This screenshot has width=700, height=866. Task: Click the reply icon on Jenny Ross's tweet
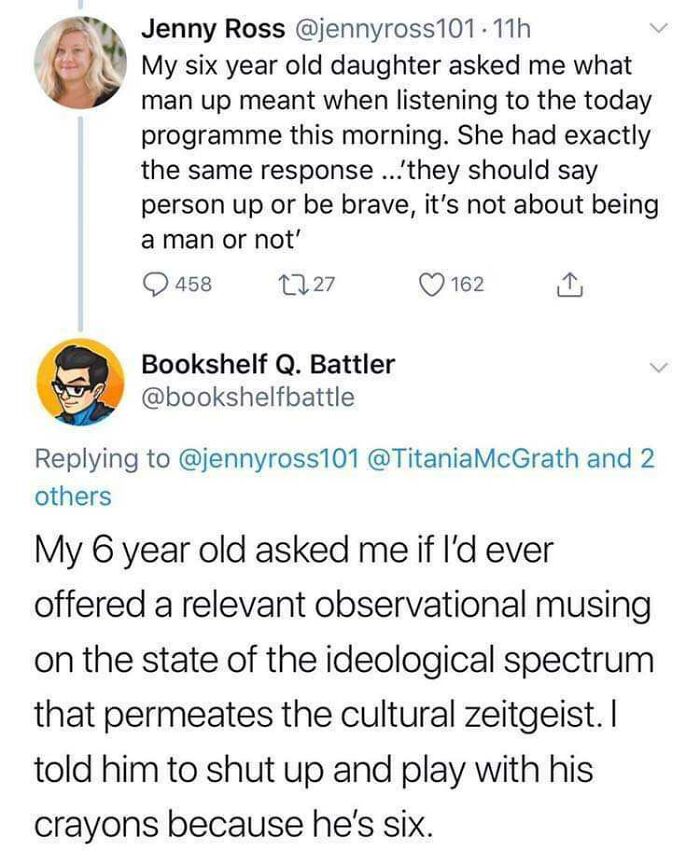coord(154,284)
